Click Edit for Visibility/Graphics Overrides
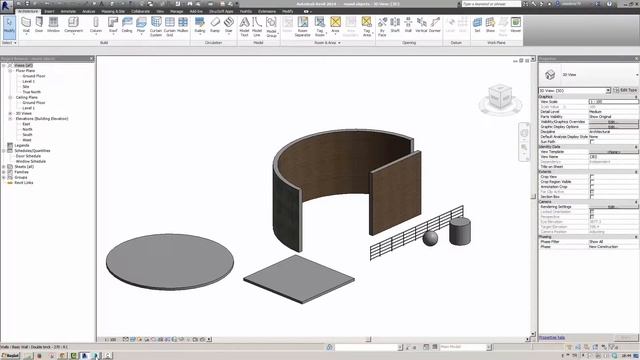 pyautogui.click(x=613, y=122)
